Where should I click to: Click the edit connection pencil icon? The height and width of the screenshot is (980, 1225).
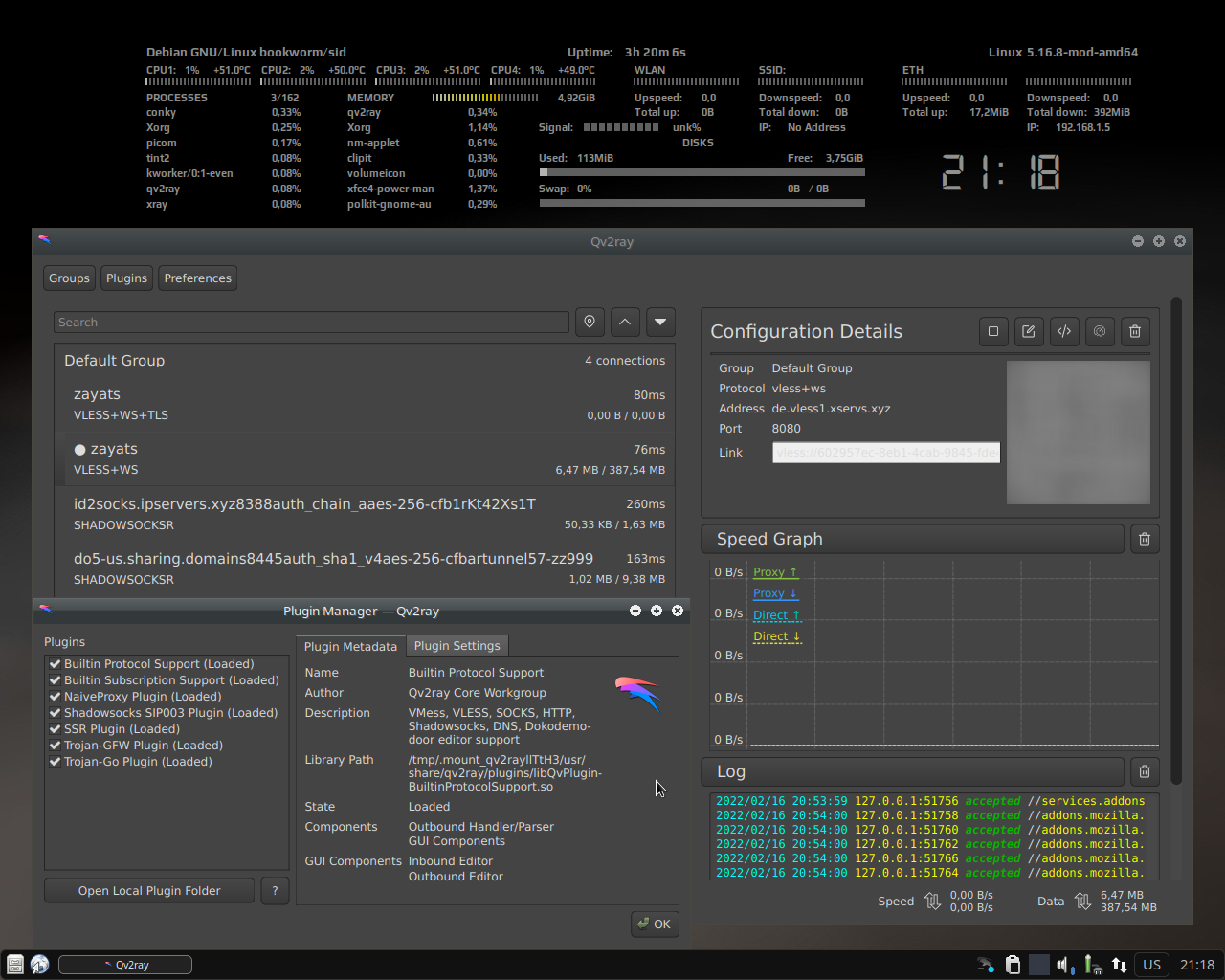point(1029,331)
